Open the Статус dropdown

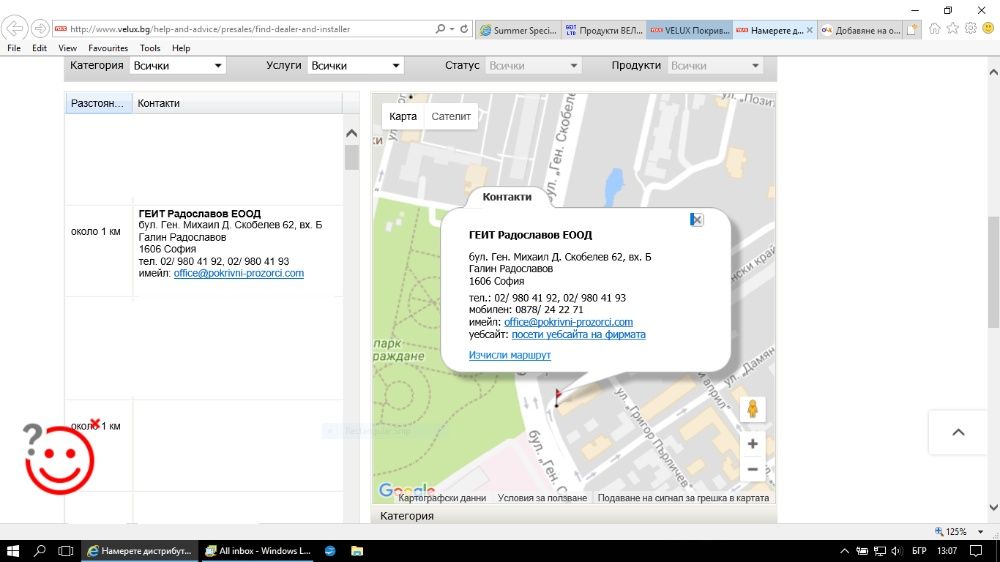click(x=533, y=66)
